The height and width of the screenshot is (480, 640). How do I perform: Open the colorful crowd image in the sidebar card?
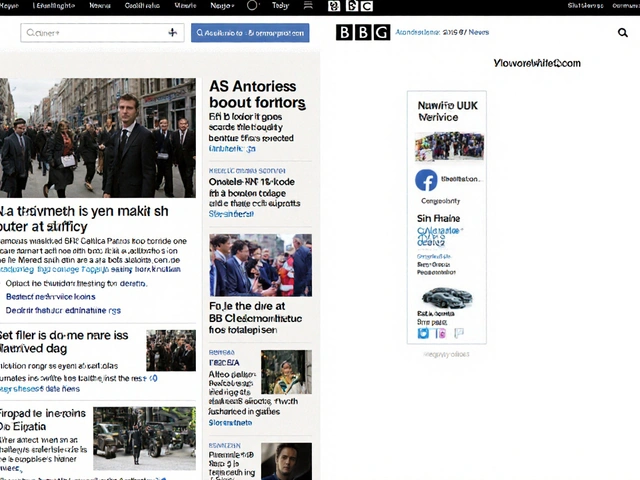tap(449, 146)
